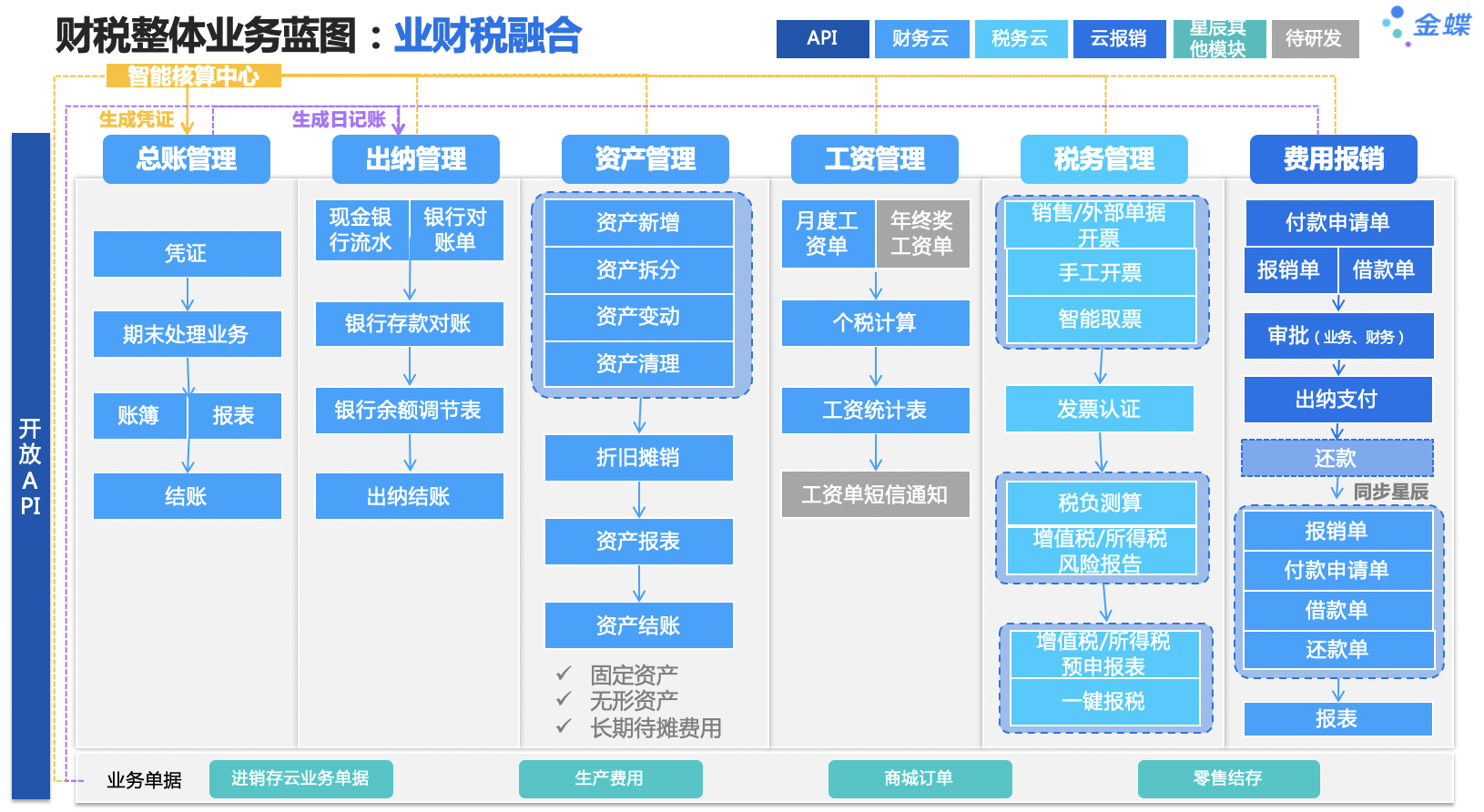Click the arrow between 发票认证 and 税负测算
Screen dimensions: 1484x812
[x=1101, y=452]
